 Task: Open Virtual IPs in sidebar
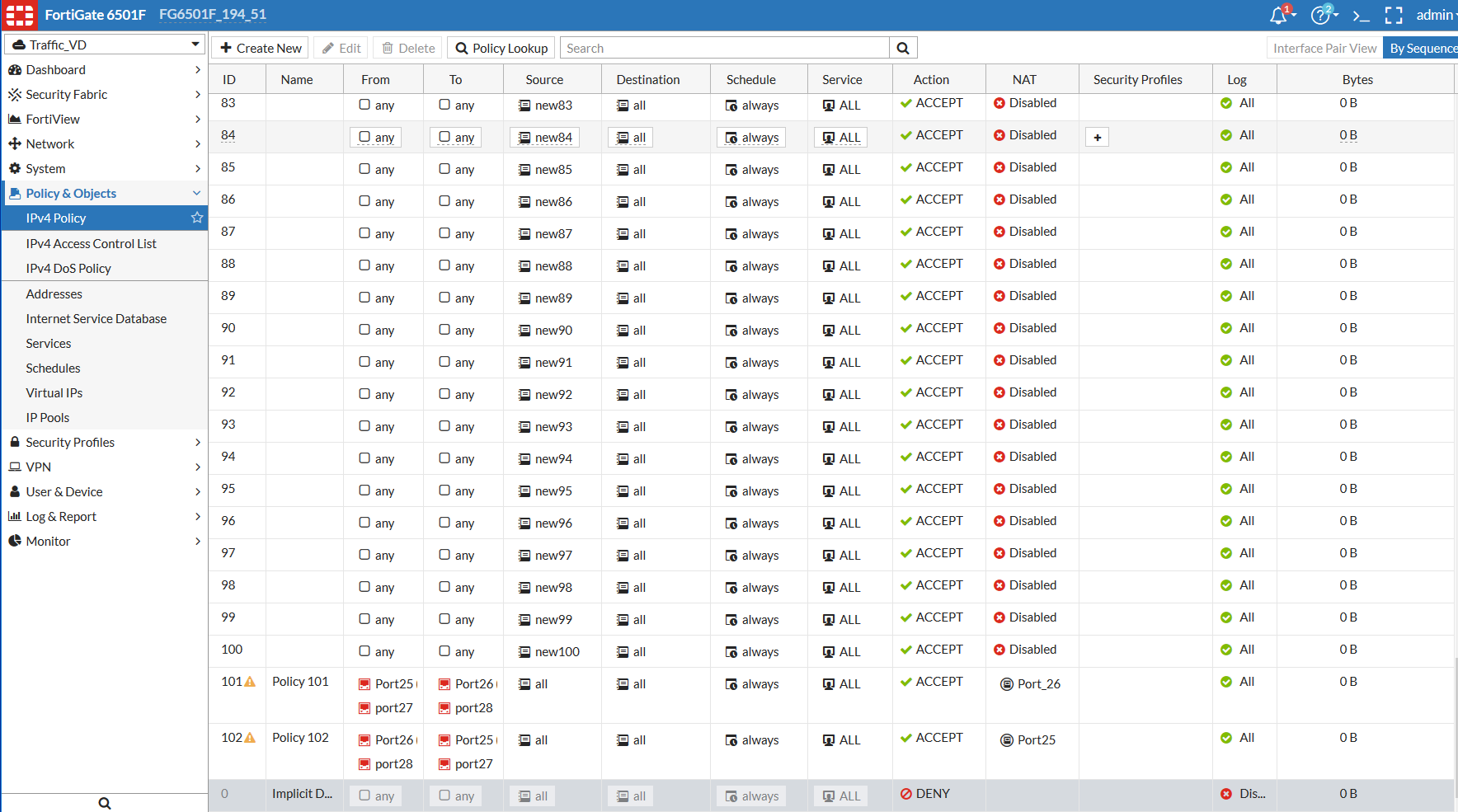[54, 393]
